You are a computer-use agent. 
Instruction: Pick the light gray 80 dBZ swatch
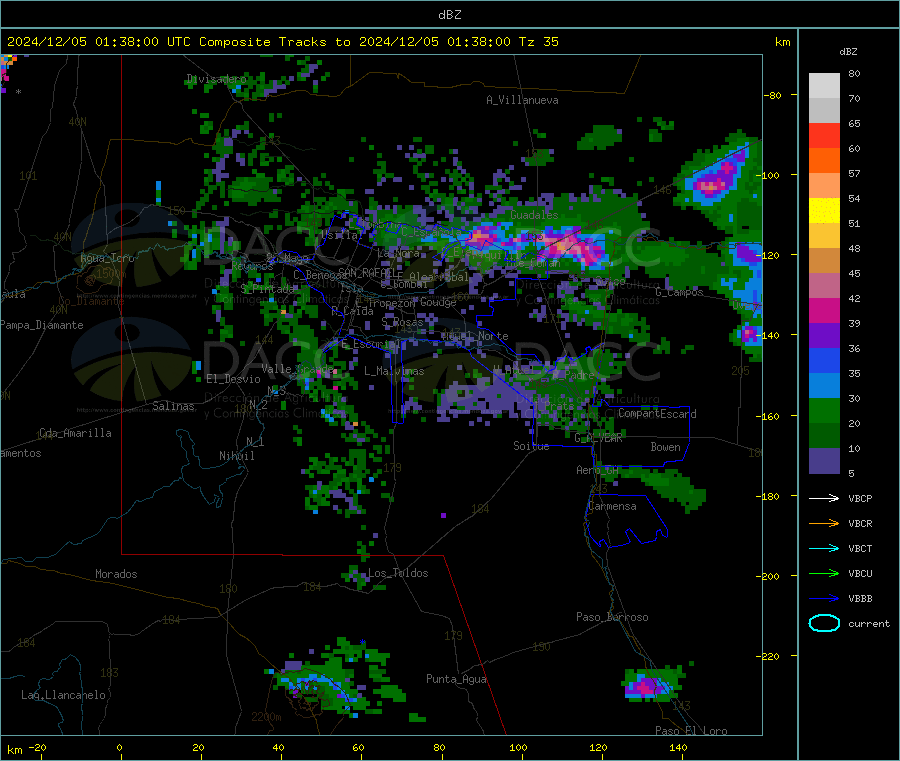824,86
